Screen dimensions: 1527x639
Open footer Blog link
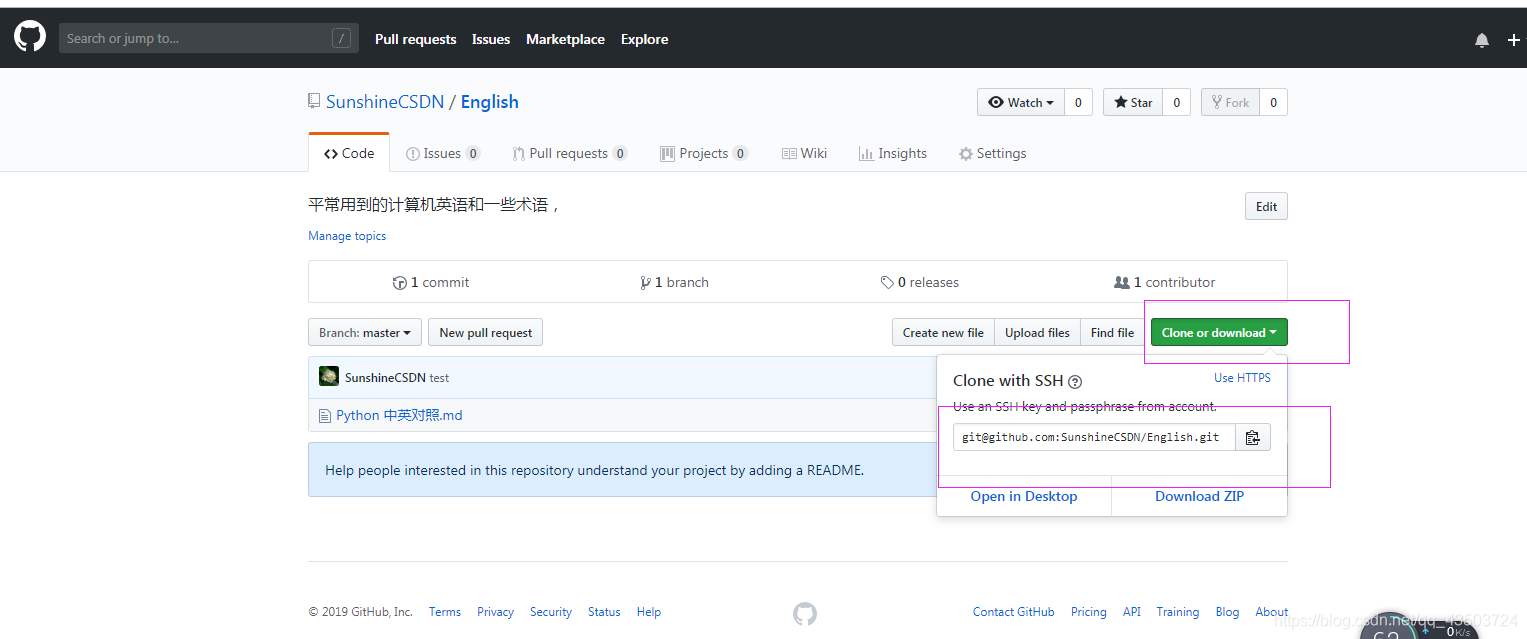1227,612
